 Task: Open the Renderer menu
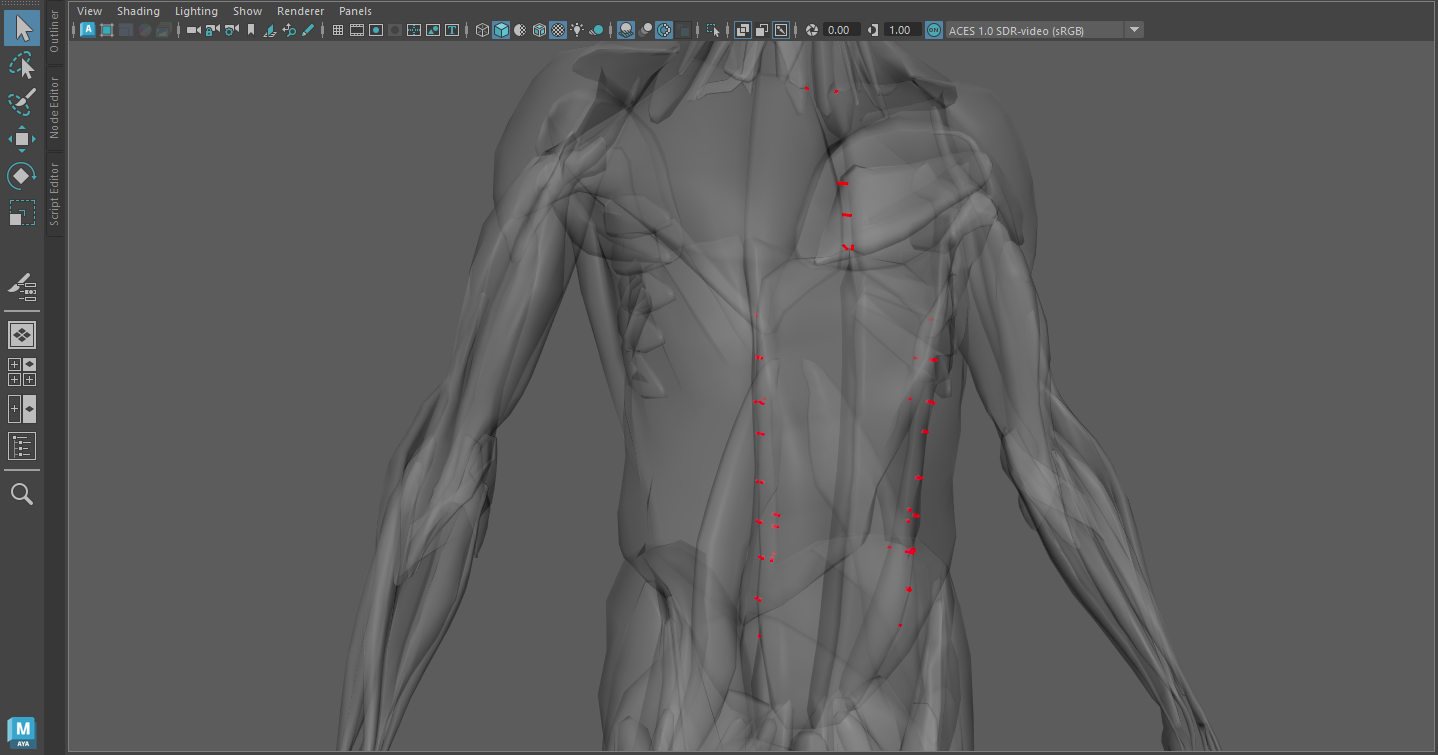300,11
